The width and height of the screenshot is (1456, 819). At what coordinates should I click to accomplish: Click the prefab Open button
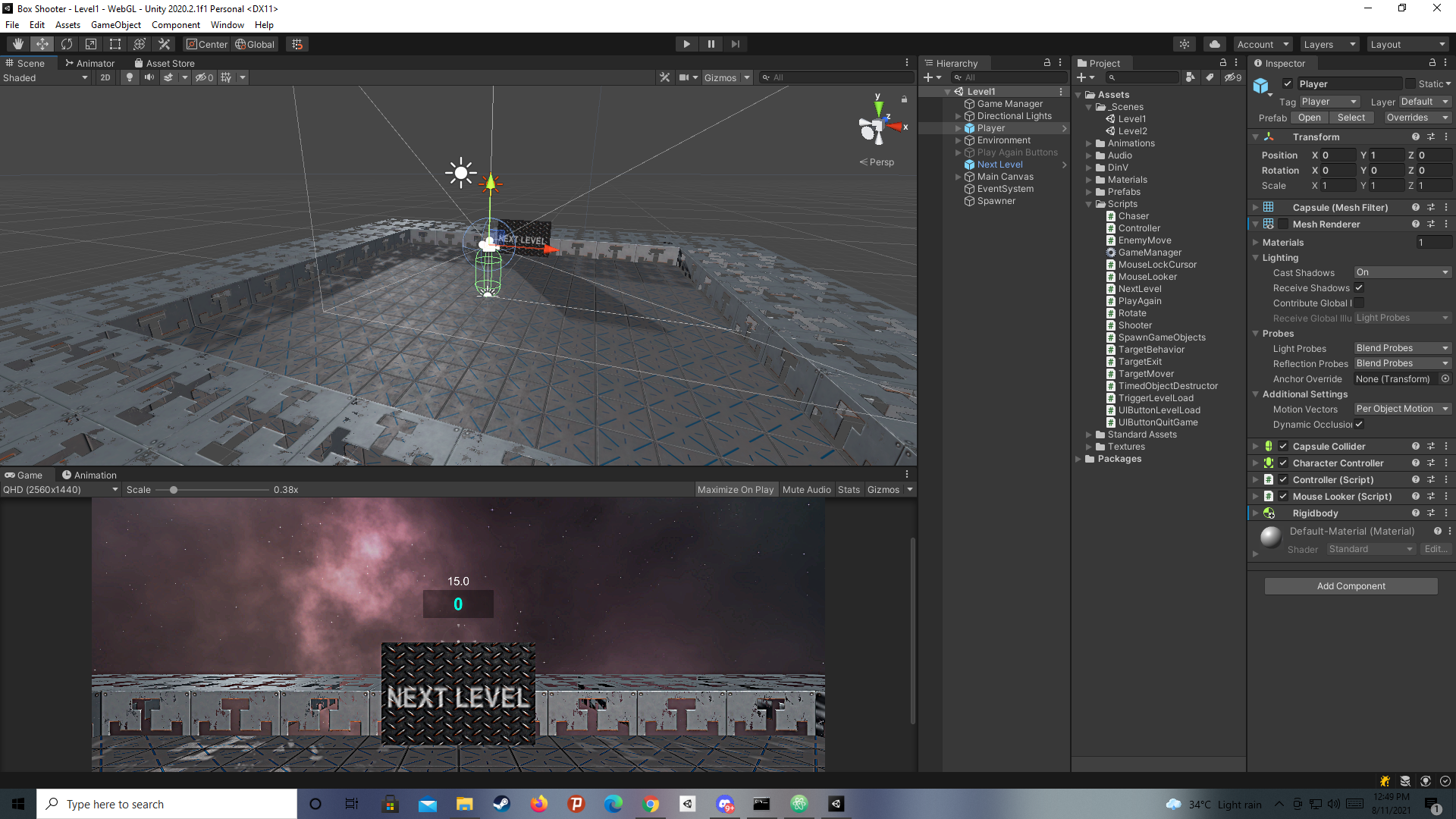(x=1309, y=118)
